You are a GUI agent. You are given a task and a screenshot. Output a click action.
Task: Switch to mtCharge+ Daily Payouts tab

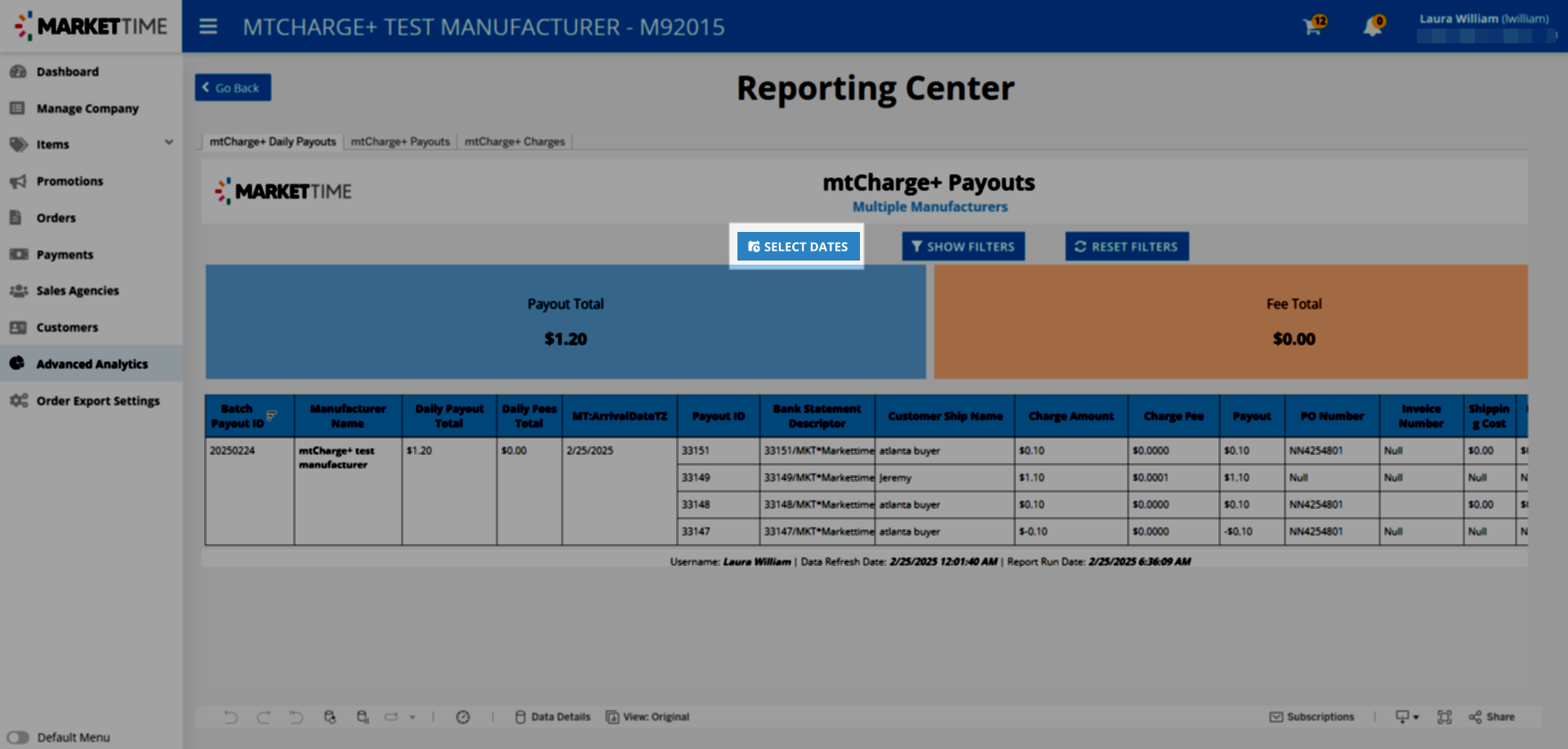tap(273, 142)
